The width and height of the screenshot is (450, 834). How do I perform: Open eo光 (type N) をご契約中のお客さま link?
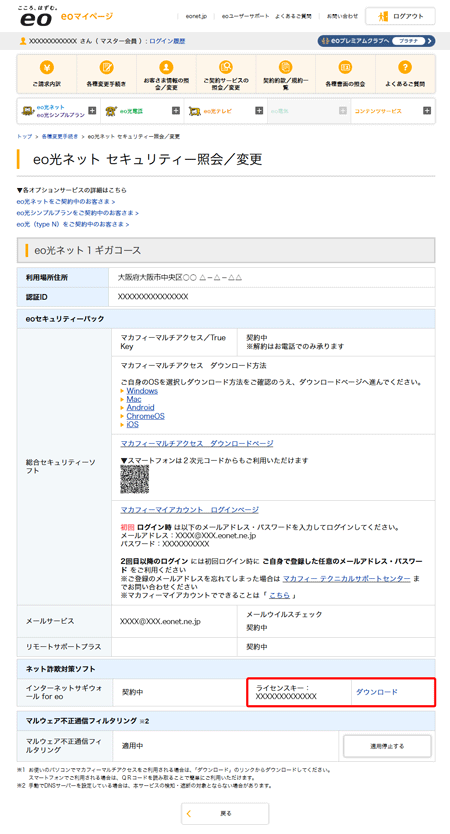point(72,224)
